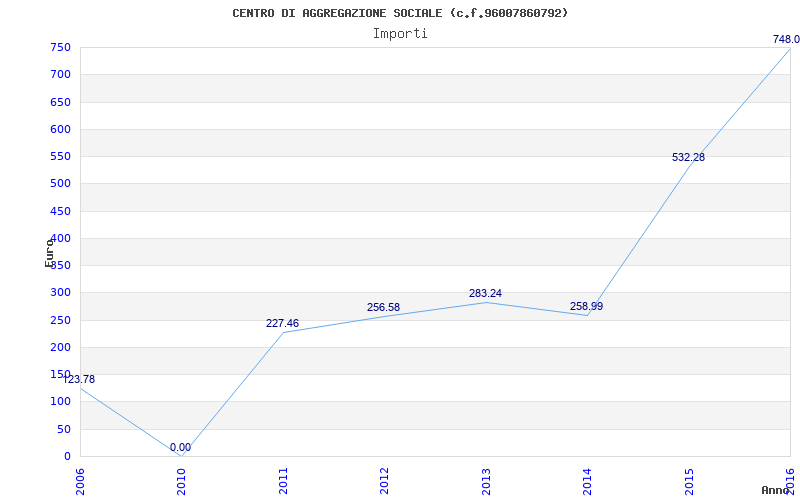
Task: Select the 2016 year label
Action: coord(790,481)
